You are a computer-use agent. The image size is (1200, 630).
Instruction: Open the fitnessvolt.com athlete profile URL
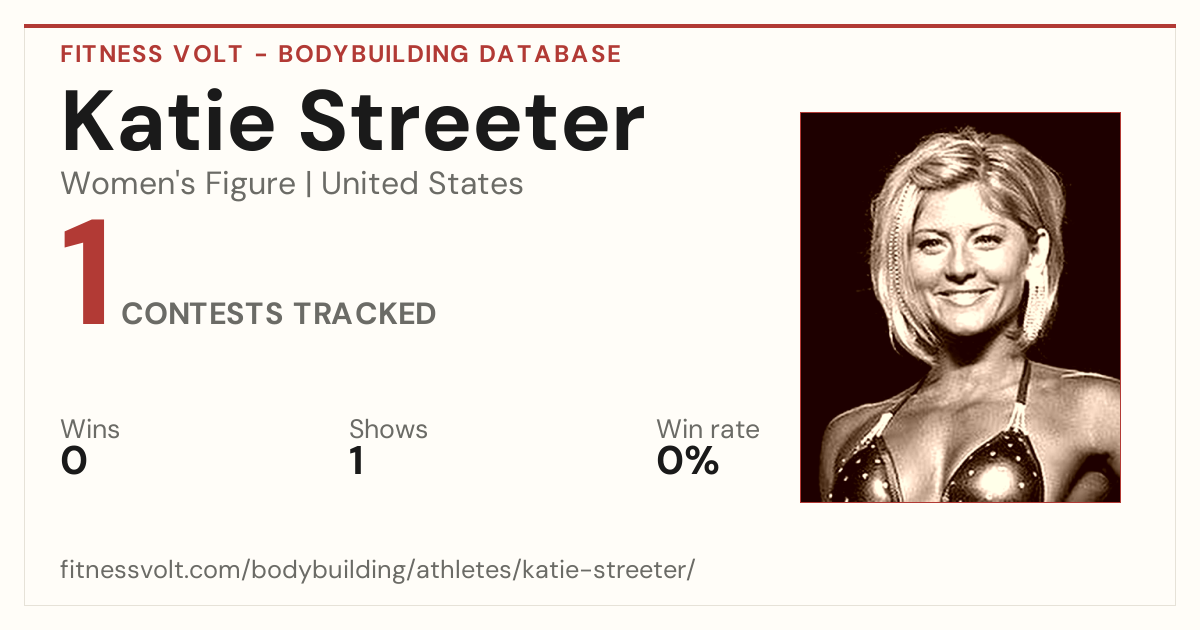pyautogui.click(x=377, y=570)
